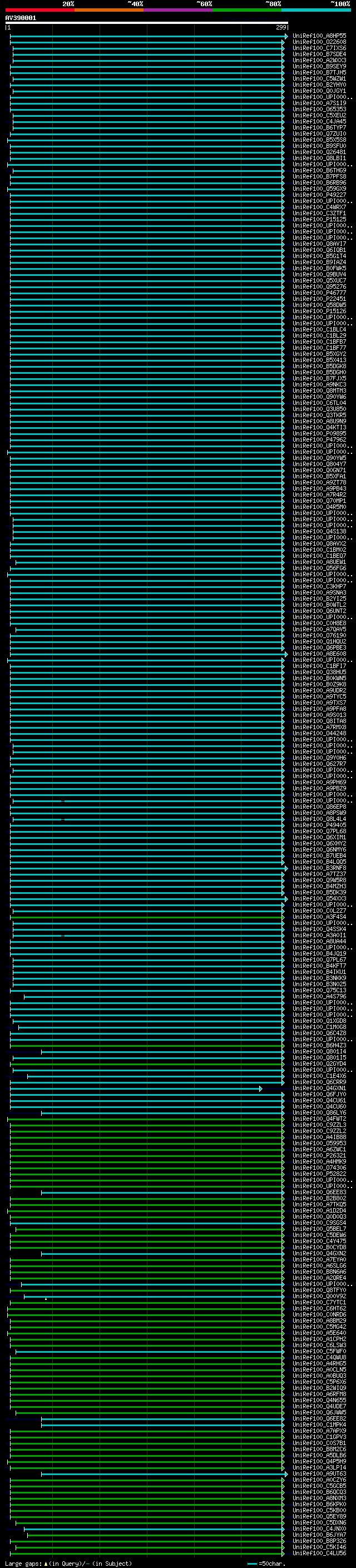
Task: Select hit label UniRef100_Q8ITA8
Action: [x=319, y=721]
